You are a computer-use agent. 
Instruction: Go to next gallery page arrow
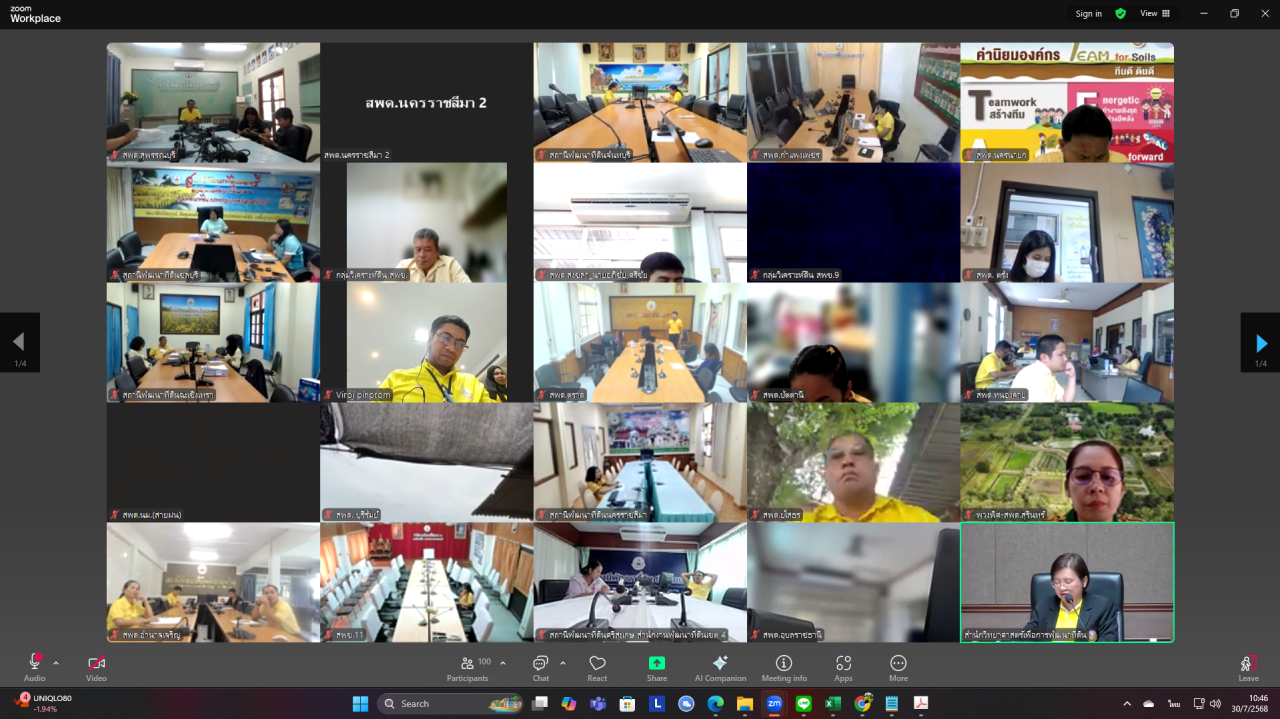coord(1260,343)
